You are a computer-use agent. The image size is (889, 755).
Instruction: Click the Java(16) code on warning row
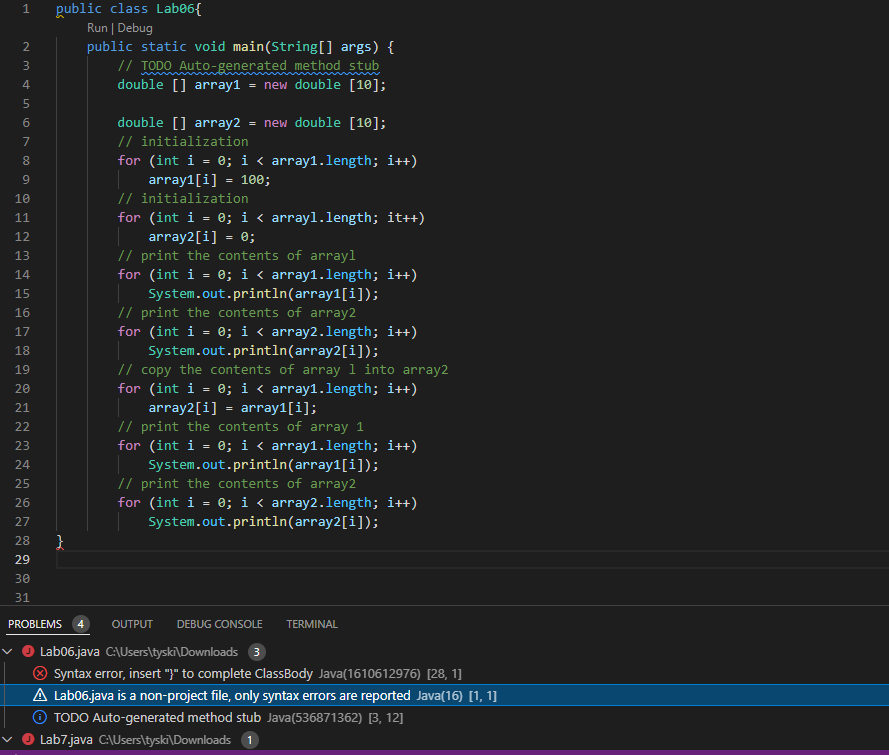click(439, 695)
